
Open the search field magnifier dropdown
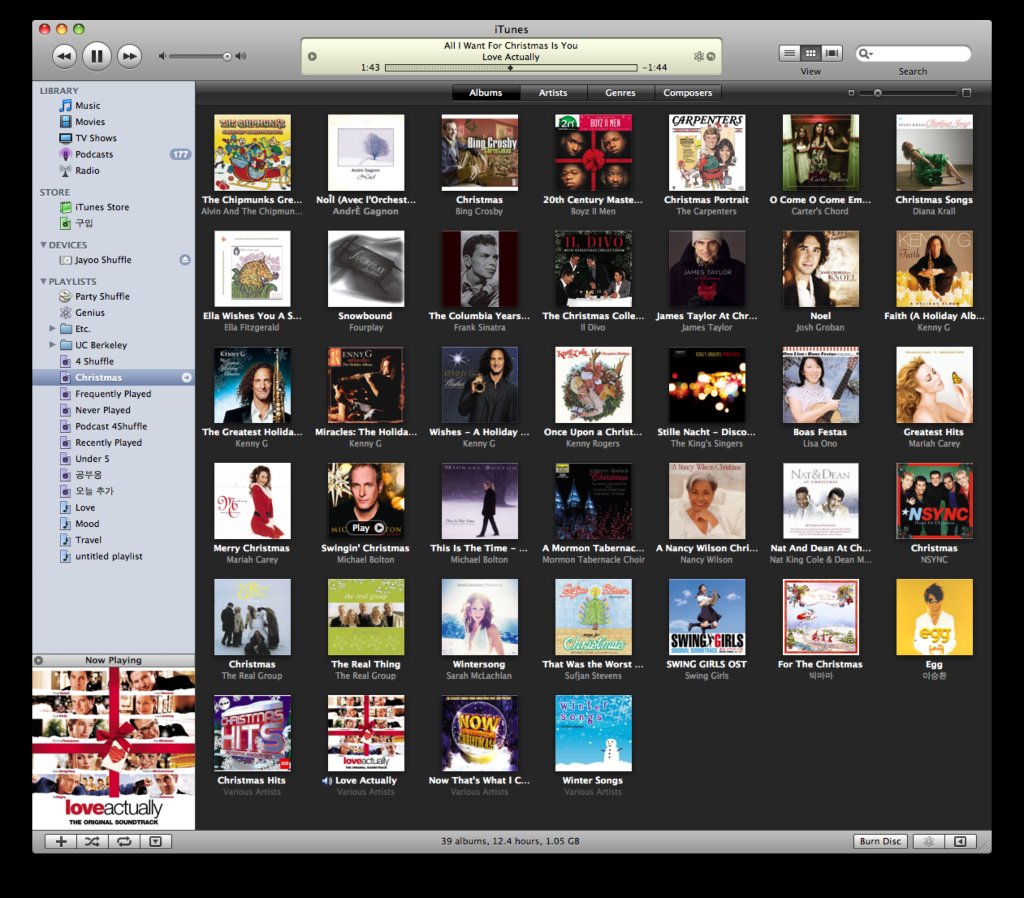(x=866, y=54)
